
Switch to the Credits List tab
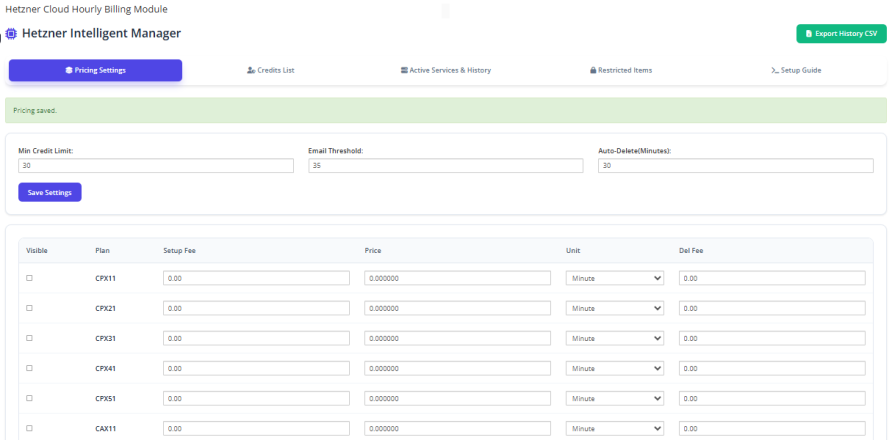pyautogui.click(x=271, y=71)
